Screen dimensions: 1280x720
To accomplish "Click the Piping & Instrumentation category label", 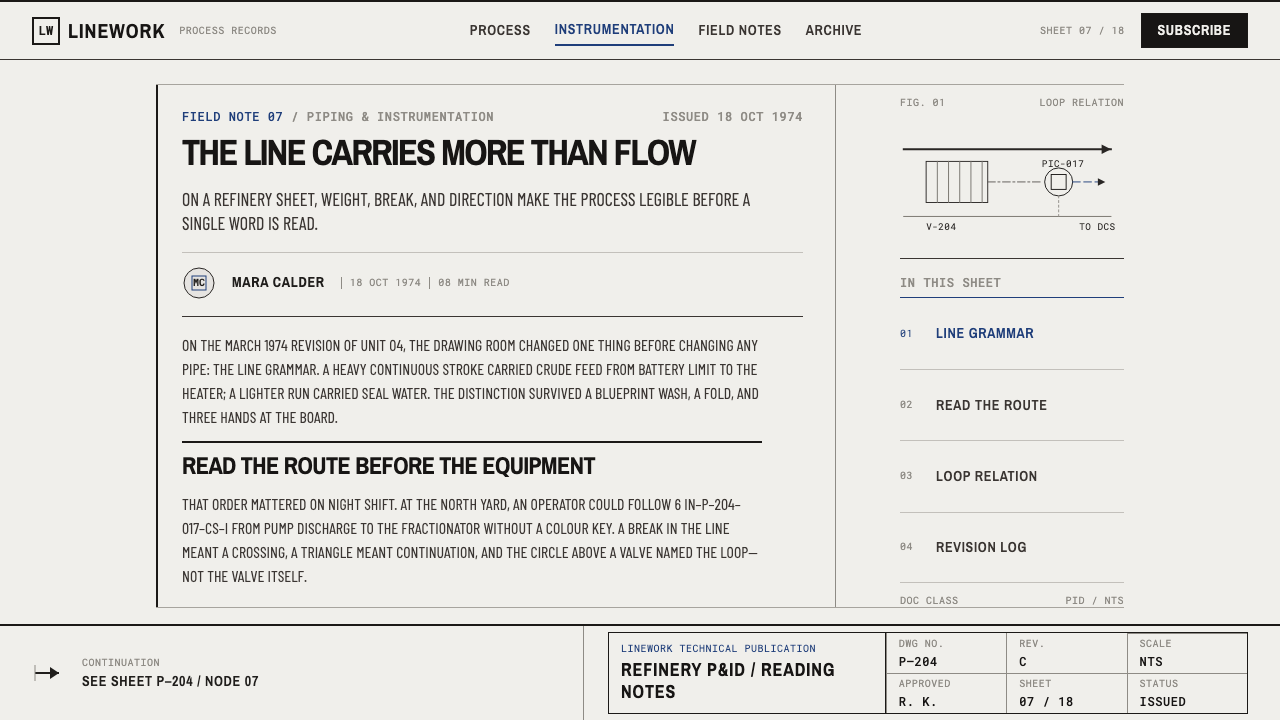I will click(x=400, y=117).
